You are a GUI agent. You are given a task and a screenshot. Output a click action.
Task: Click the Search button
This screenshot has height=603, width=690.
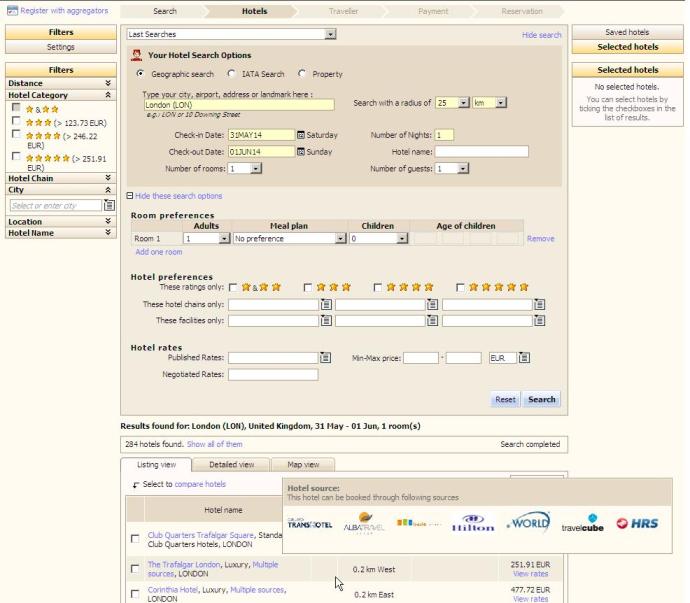click(541, 399)
